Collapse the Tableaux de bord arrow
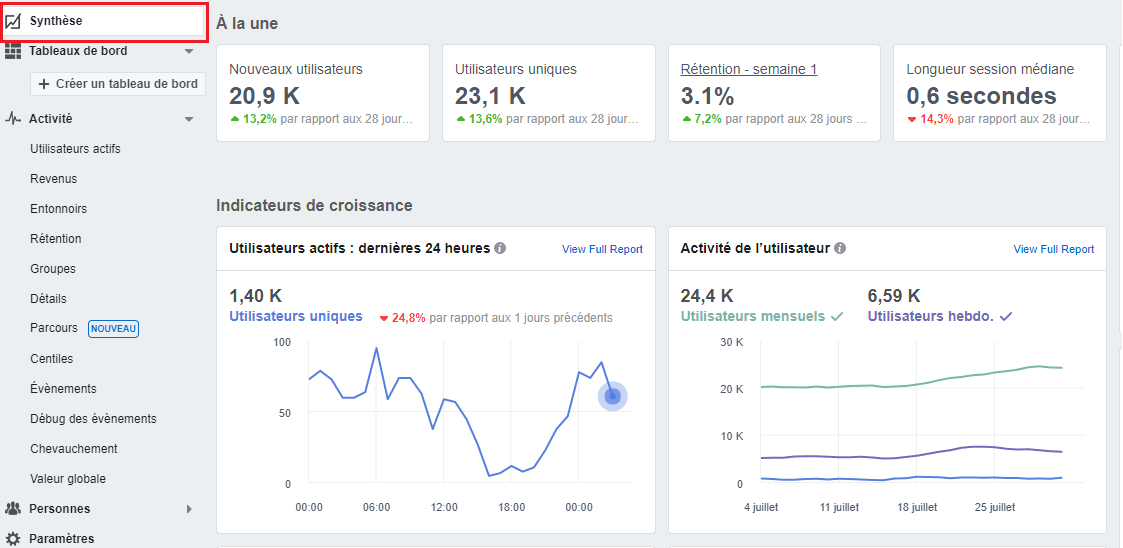 pos(189,52)
